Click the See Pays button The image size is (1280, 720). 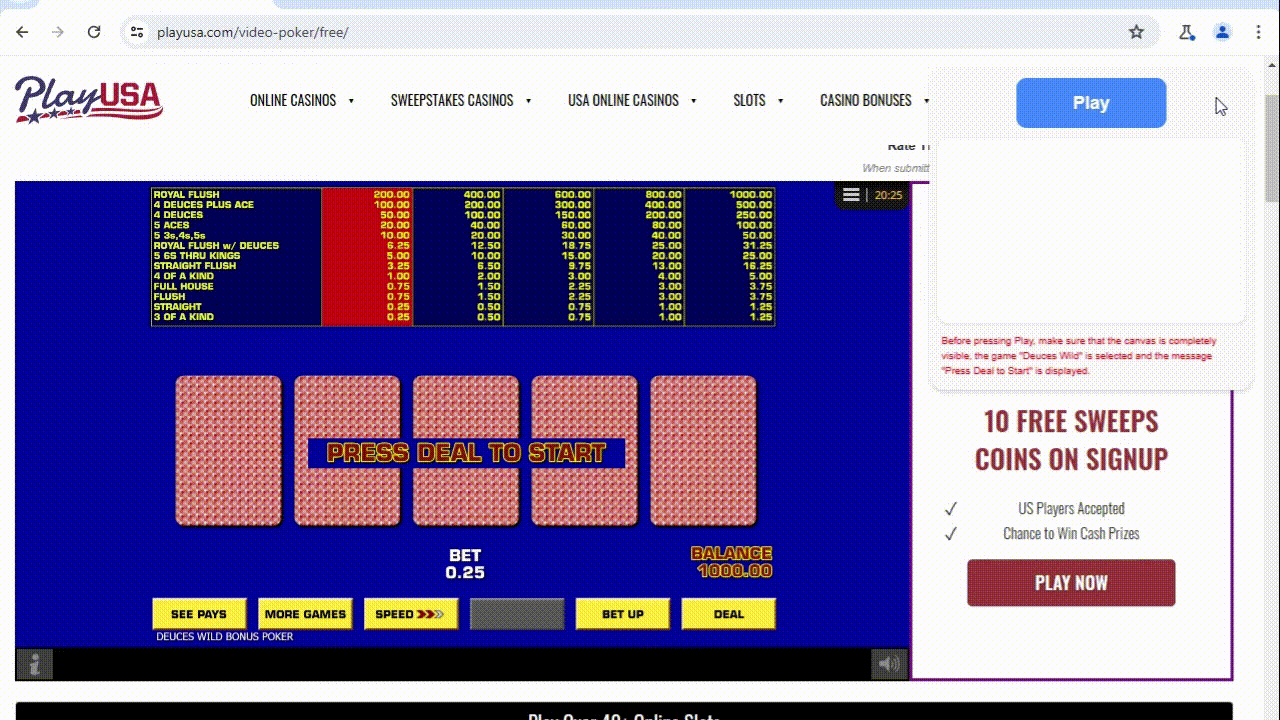[199, 614]
